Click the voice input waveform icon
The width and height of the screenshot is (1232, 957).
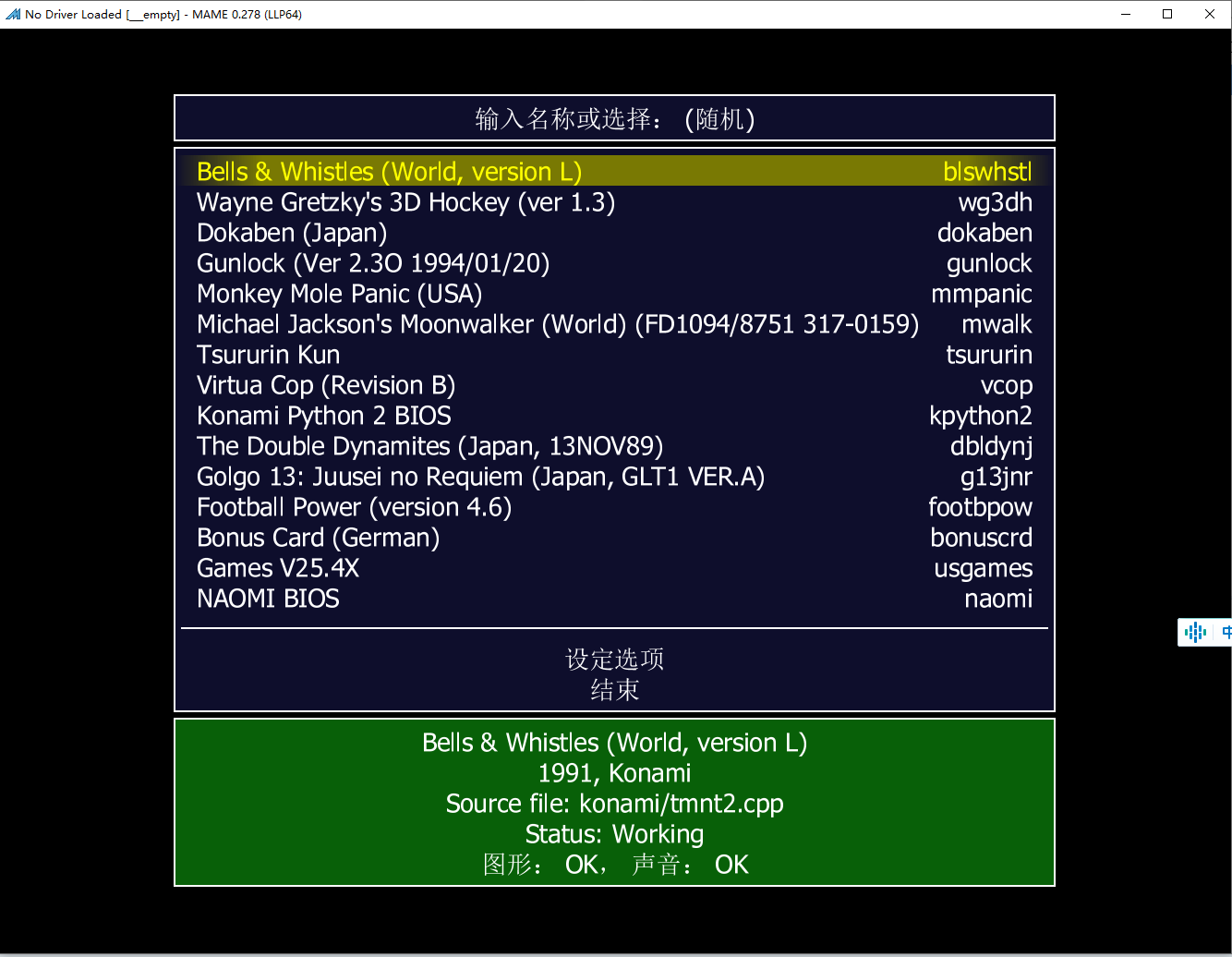(x=1195, y=632)
